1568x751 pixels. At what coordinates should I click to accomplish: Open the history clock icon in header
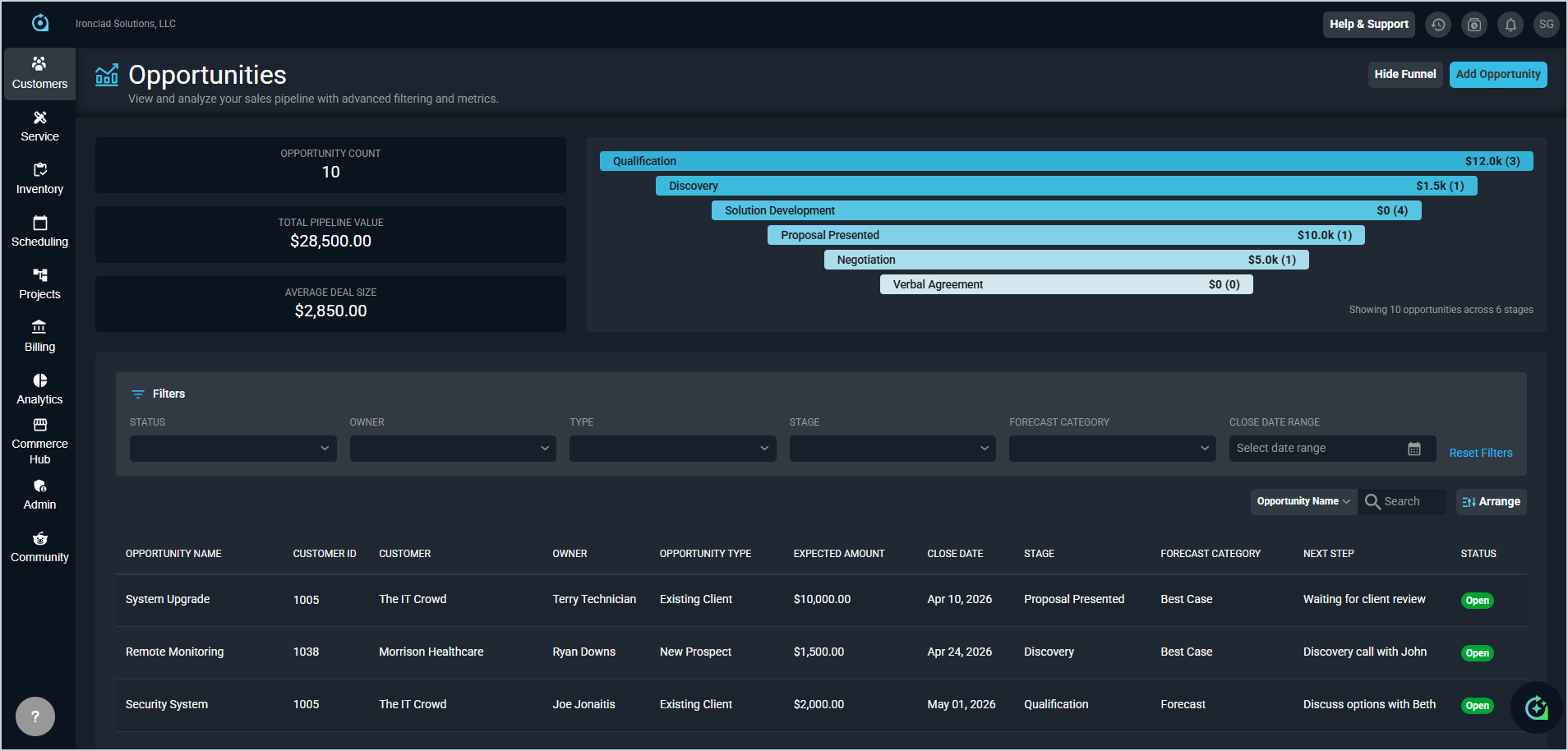coord(1437,25)
